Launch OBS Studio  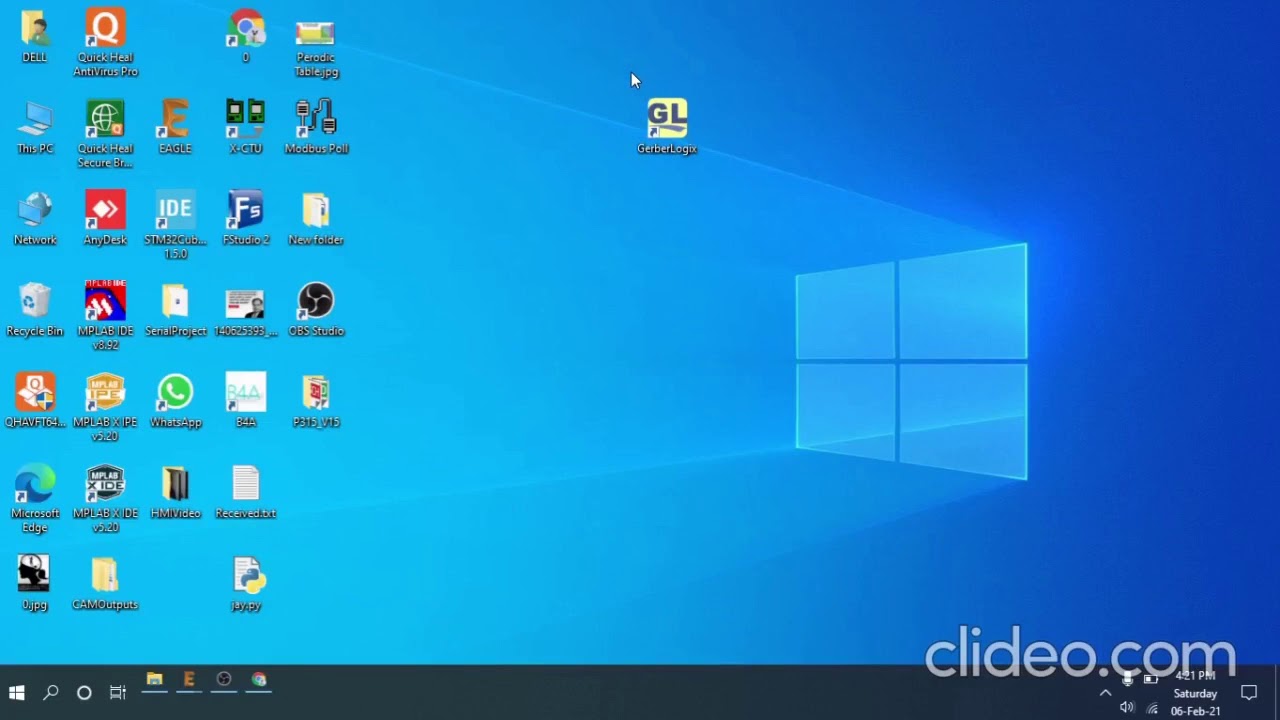316,309
